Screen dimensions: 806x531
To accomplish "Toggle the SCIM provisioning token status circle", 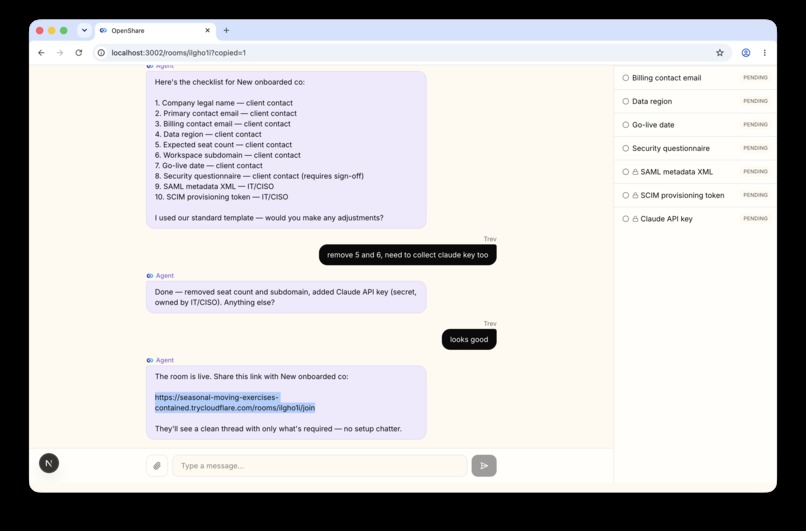I will [626, 195].
